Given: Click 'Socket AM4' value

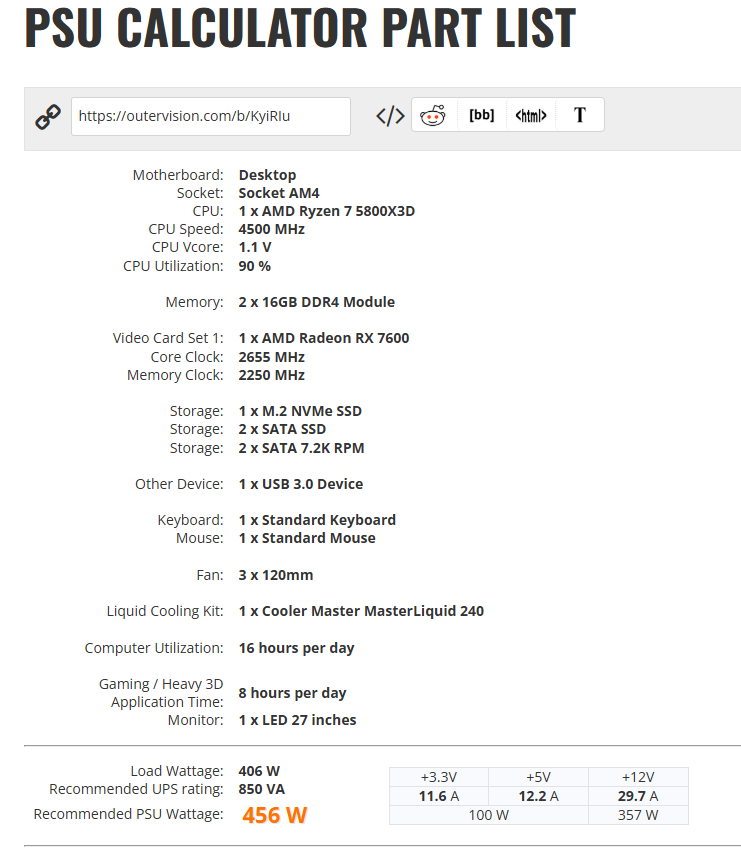Looking at the screenshot, I should 279,193.
